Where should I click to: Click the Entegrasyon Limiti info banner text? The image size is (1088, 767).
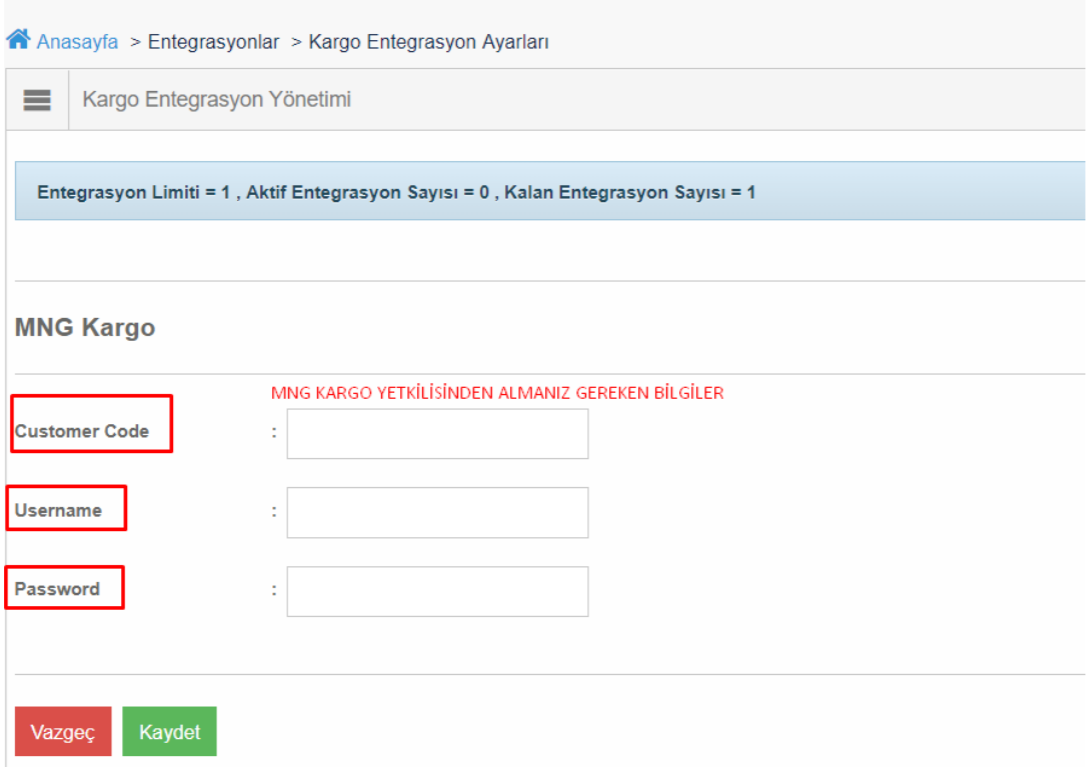[x=396, y=192]
